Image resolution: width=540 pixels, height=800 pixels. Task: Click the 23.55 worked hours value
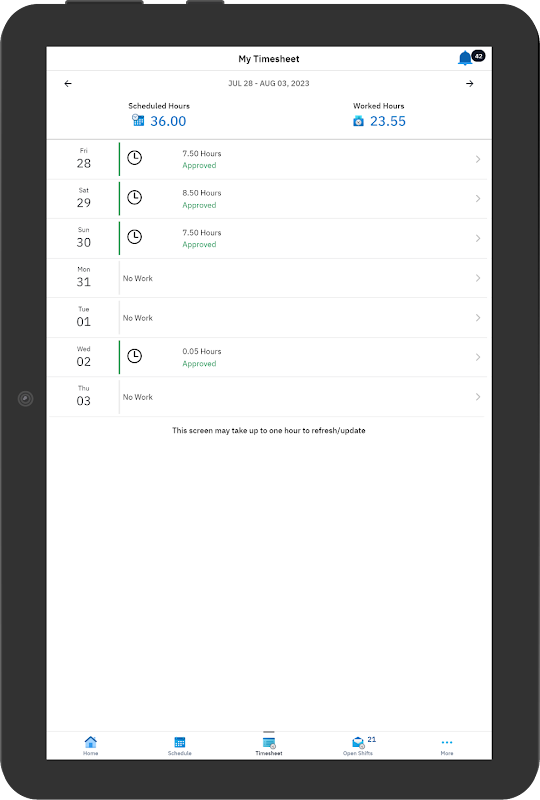point(387,121)
